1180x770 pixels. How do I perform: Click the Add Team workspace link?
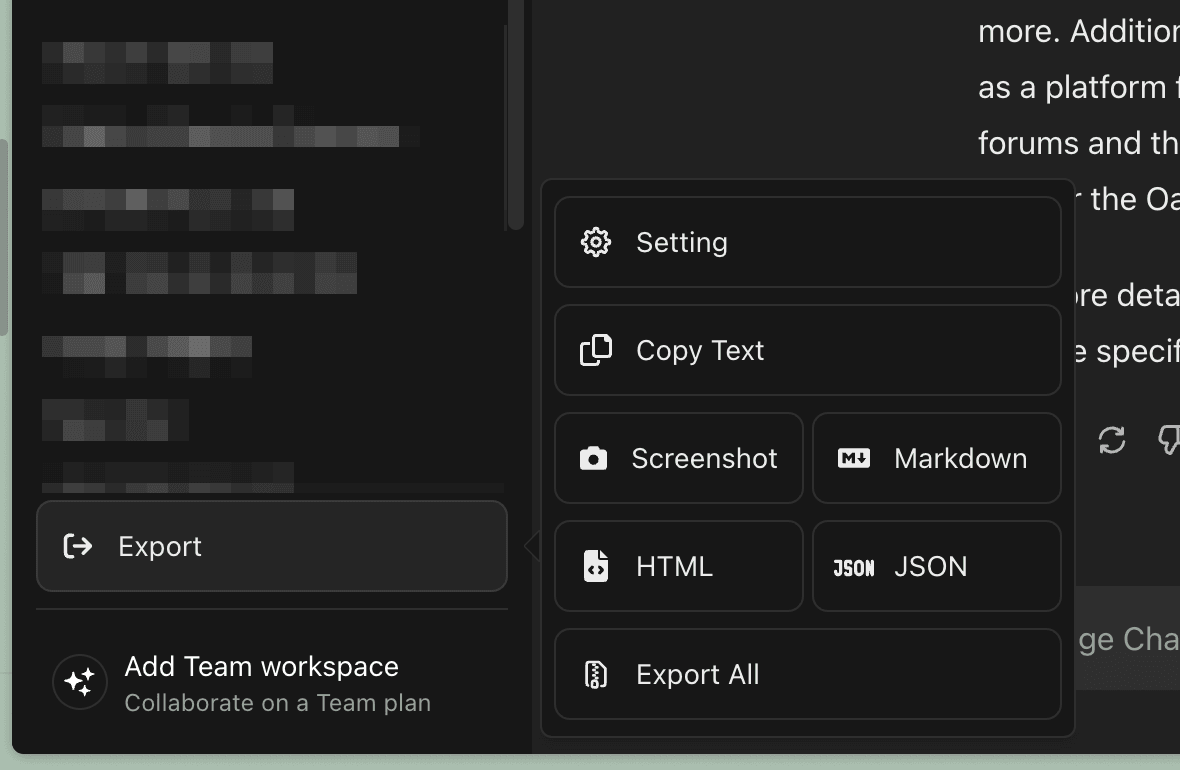pos(262,667)
